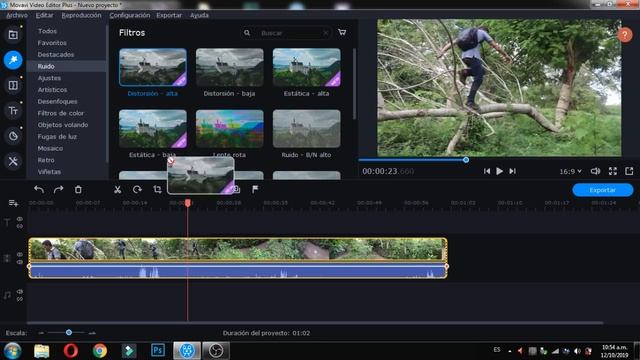Open the Editar menu
Viewport: 640px width, 360px height.
click(x=44, y=16)
